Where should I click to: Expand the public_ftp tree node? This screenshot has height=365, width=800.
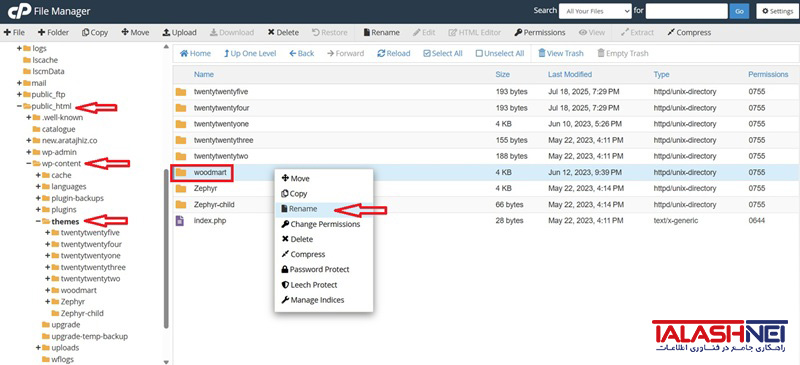pos(19,94)
